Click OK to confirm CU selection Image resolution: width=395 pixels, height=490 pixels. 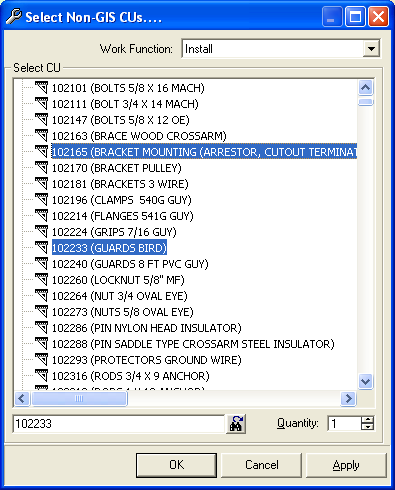[176, 465]
